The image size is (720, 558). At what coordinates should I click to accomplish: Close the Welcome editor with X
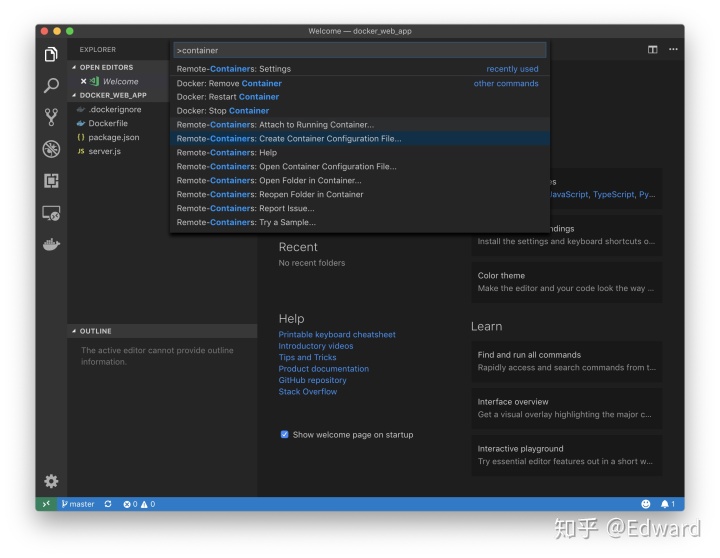[x=84, y=81]
